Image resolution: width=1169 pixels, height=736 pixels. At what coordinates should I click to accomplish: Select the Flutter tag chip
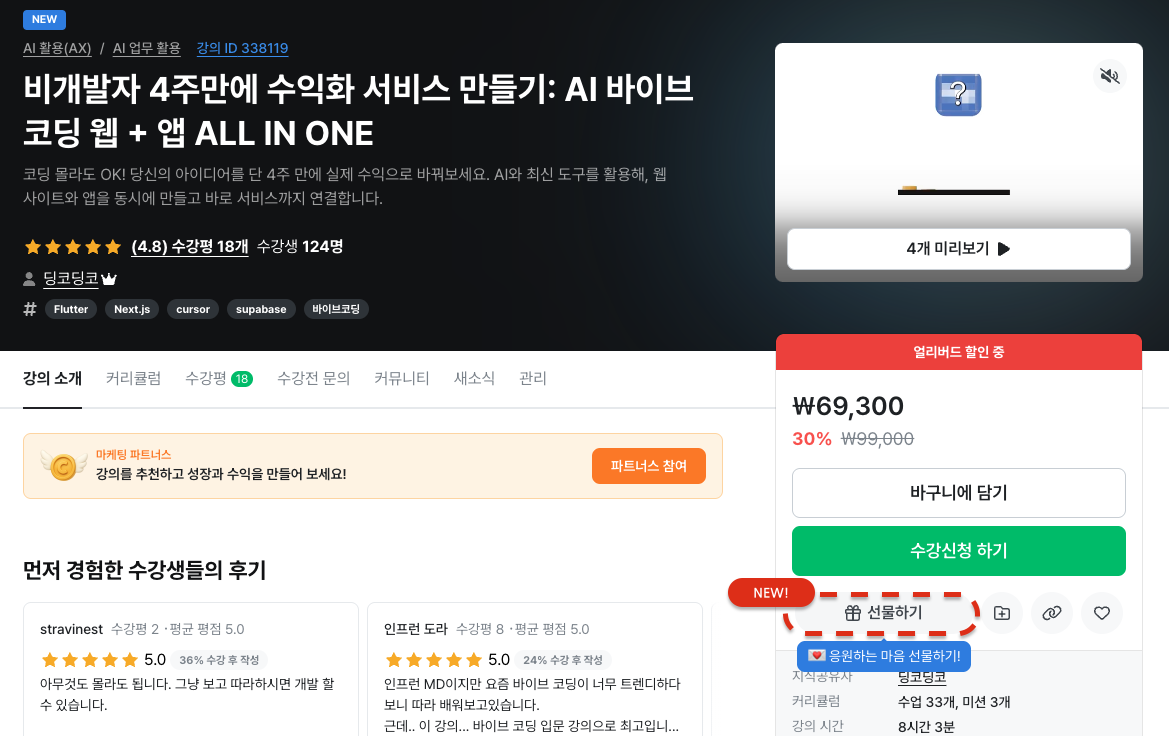(x=71, y=309)
